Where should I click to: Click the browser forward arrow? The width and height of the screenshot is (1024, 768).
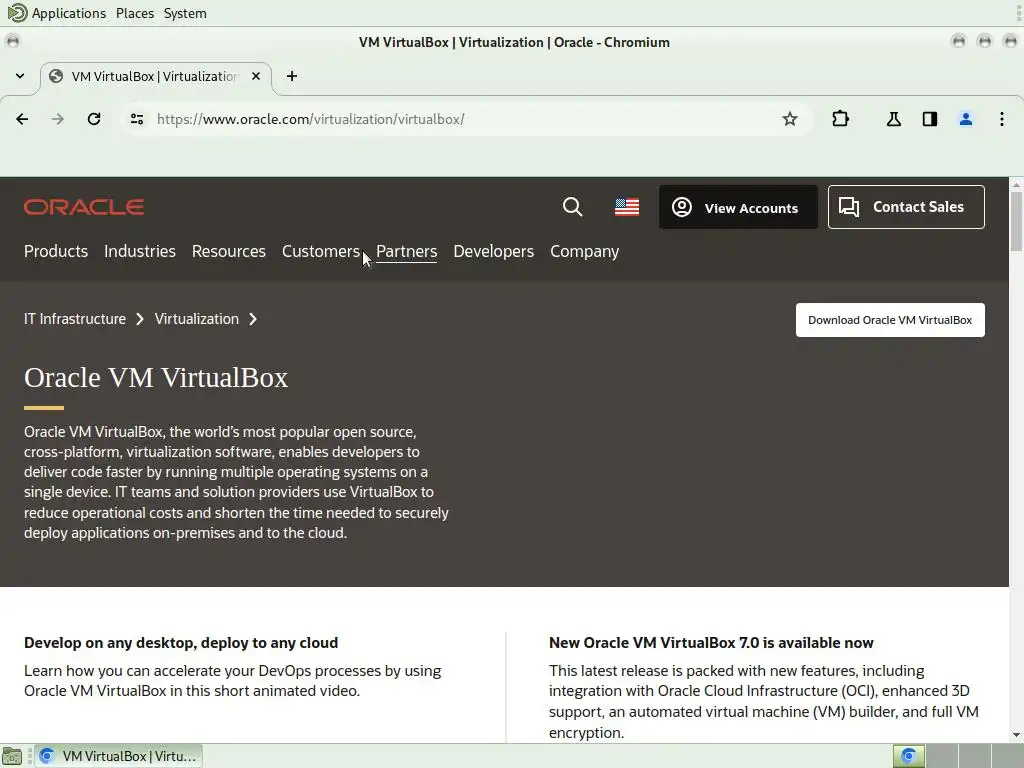(57, 119)
